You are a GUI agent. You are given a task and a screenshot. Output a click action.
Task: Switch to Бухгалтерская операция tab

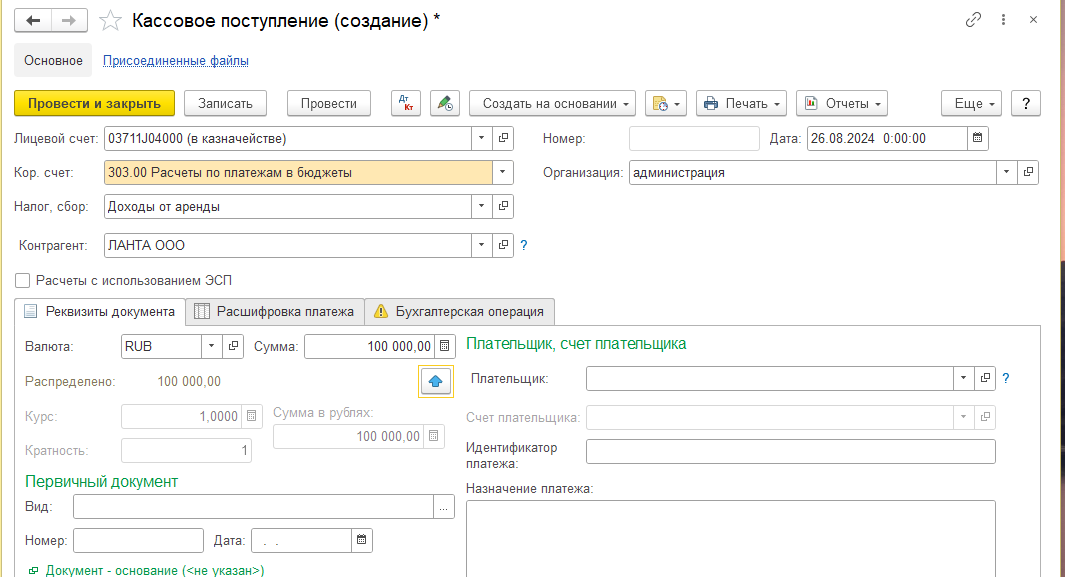pos(460,312)
